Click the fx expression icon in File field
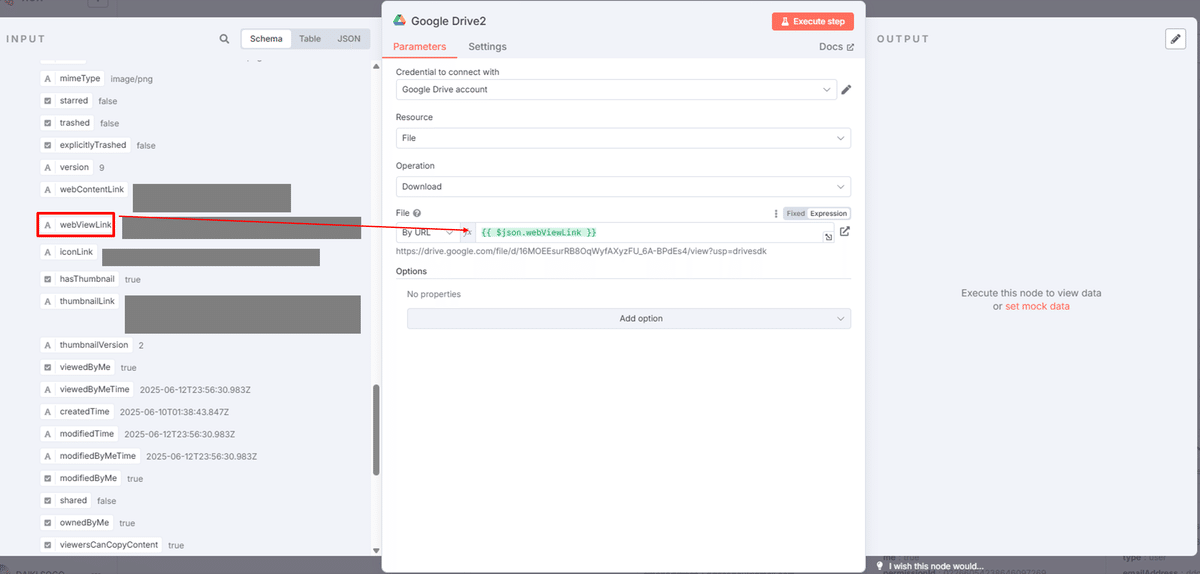This screenshot has width=1200, height=574. click(x=468, y=232)
